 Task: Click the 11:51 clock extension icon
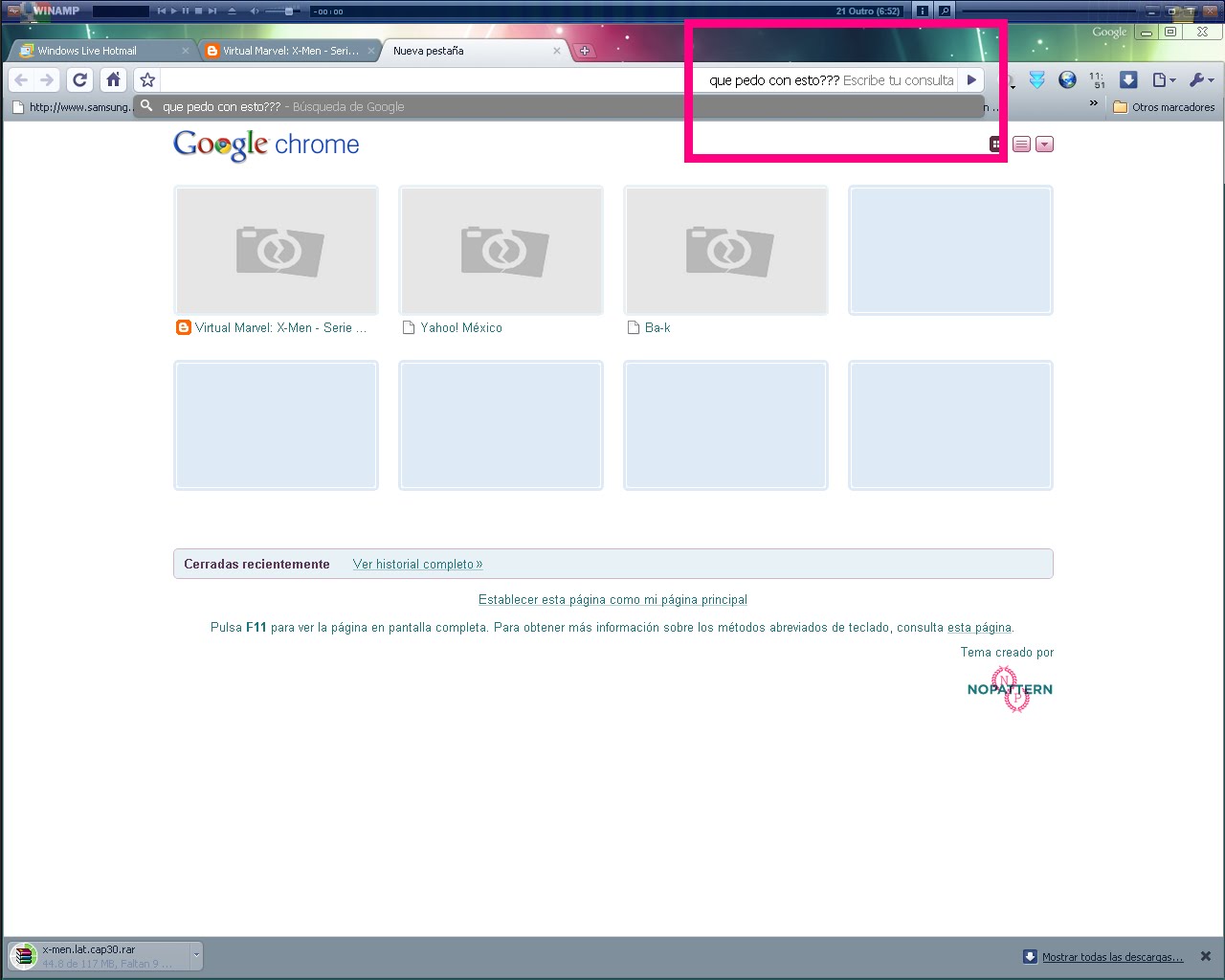[x=1097, y=80]
